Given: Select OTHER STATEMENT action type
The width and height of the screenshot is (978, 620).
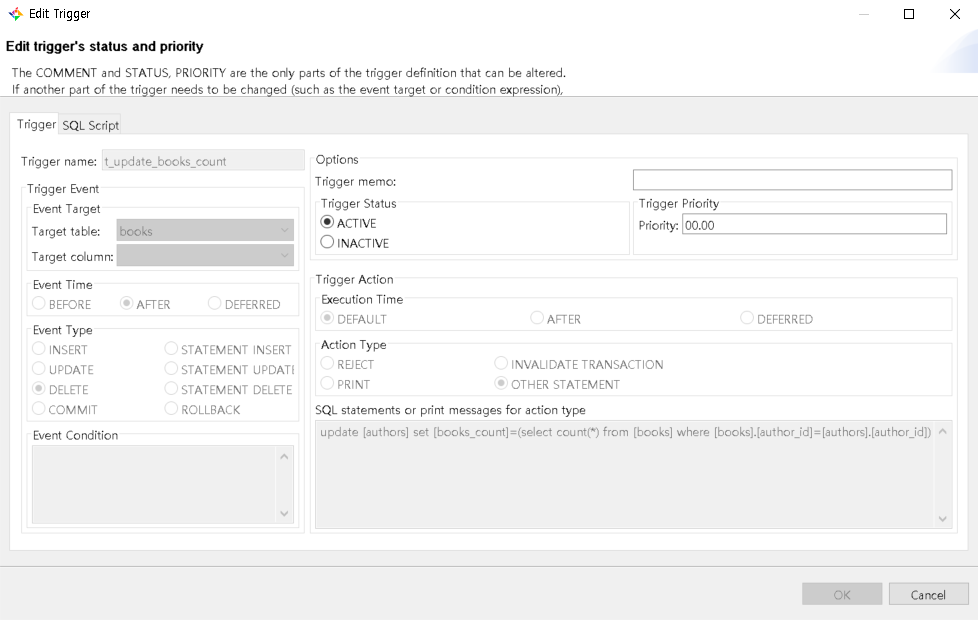Looking at the screenshot, I should (x=501, y=384).
